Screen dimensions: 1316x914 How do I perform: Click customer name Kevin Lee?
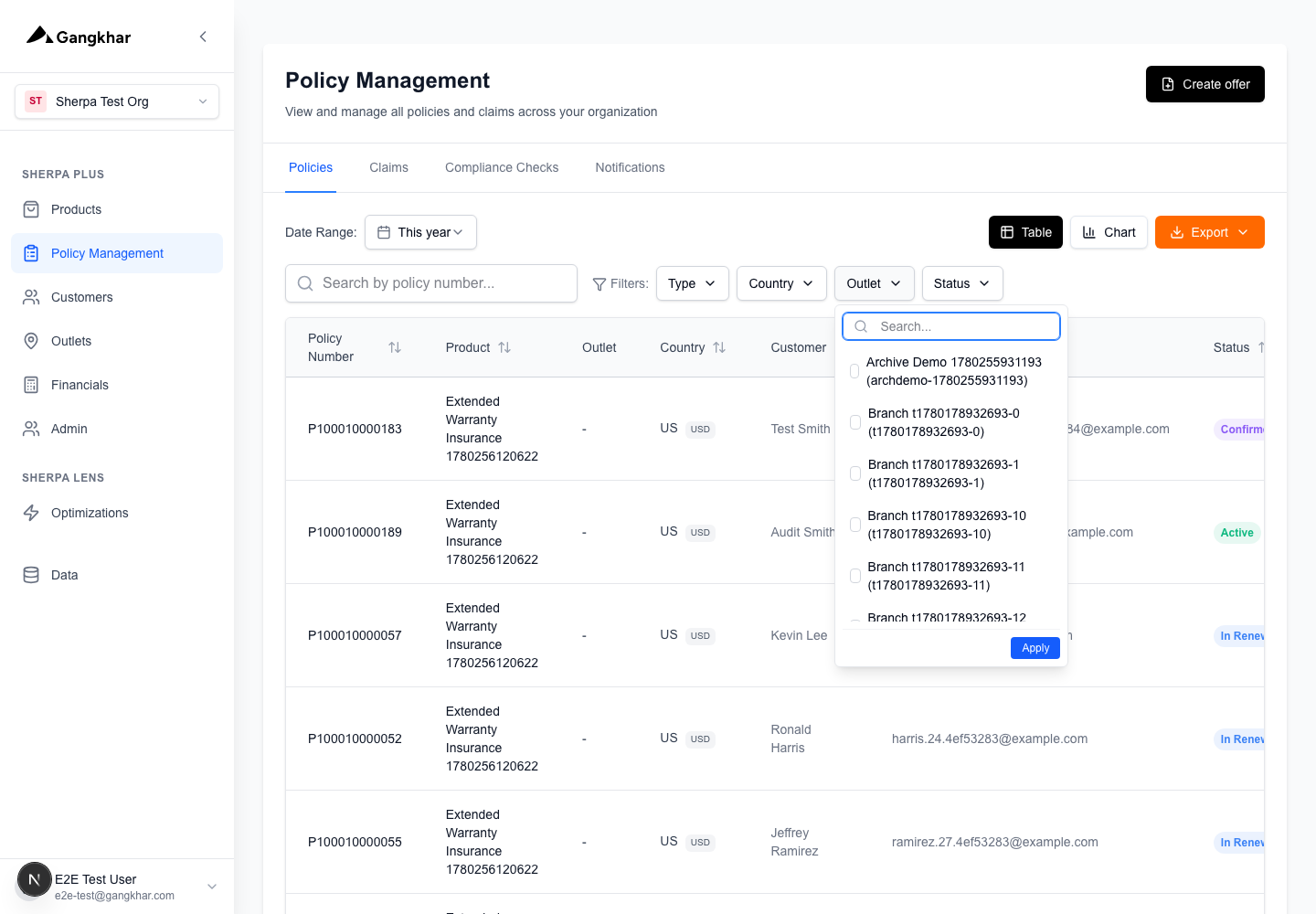click(x=799, y=635)
